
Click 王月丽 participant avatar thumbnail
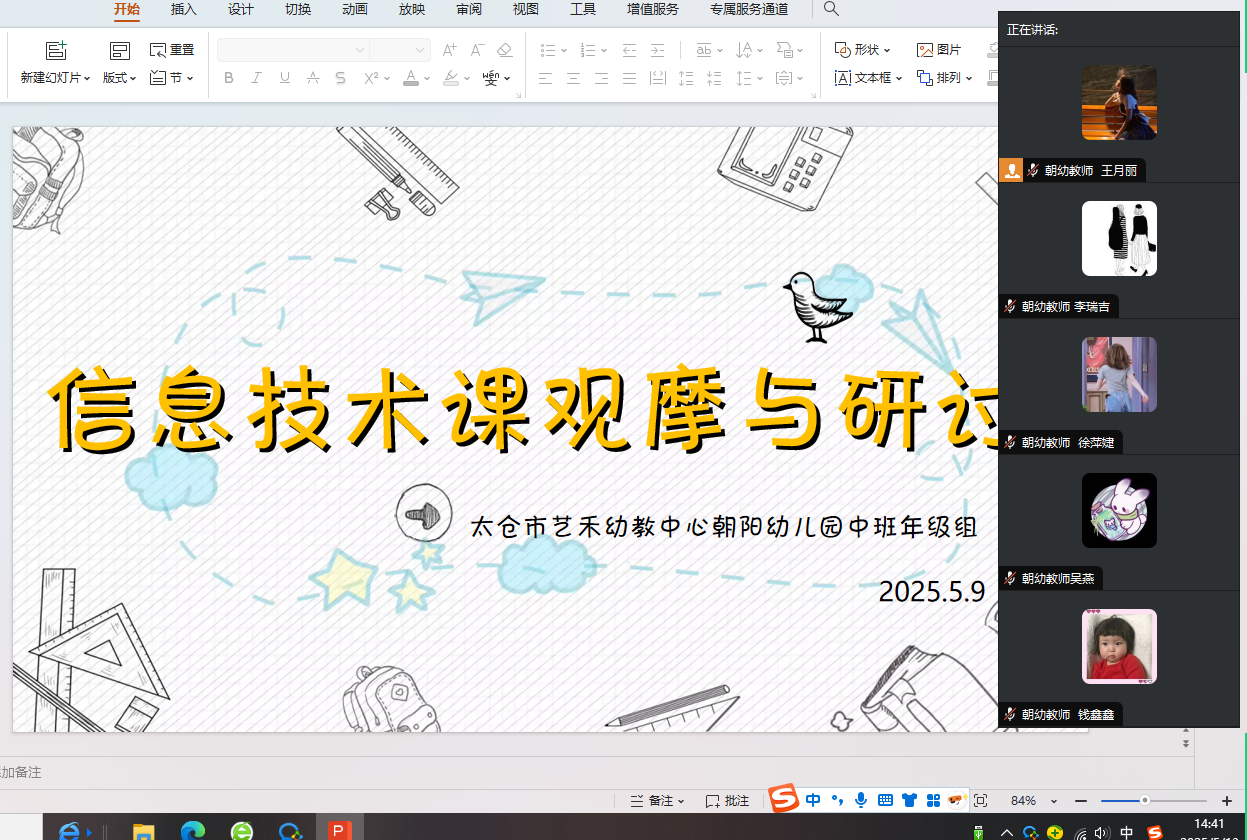[1119, 103]
